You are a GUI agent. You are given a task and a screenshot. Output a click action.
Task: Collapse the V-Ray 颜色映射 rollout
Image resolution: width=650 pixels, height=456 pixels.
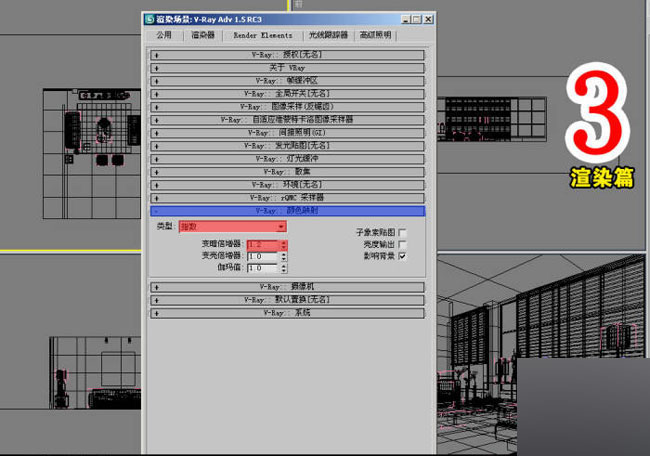(287, 211)
